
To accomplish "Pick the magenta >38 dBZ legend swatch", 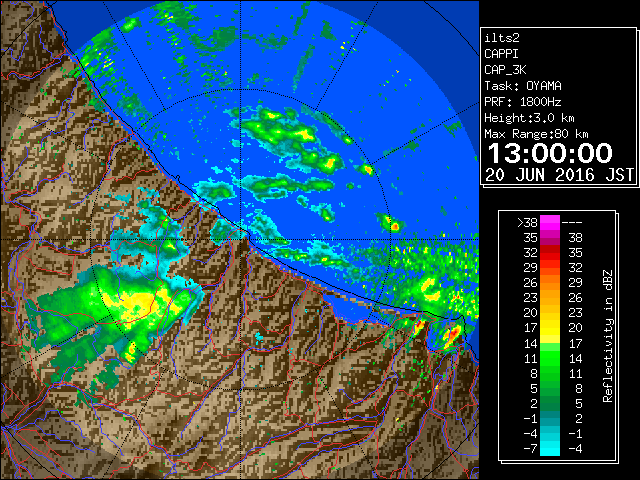I will pyautogui.click(x=550, y=223).
